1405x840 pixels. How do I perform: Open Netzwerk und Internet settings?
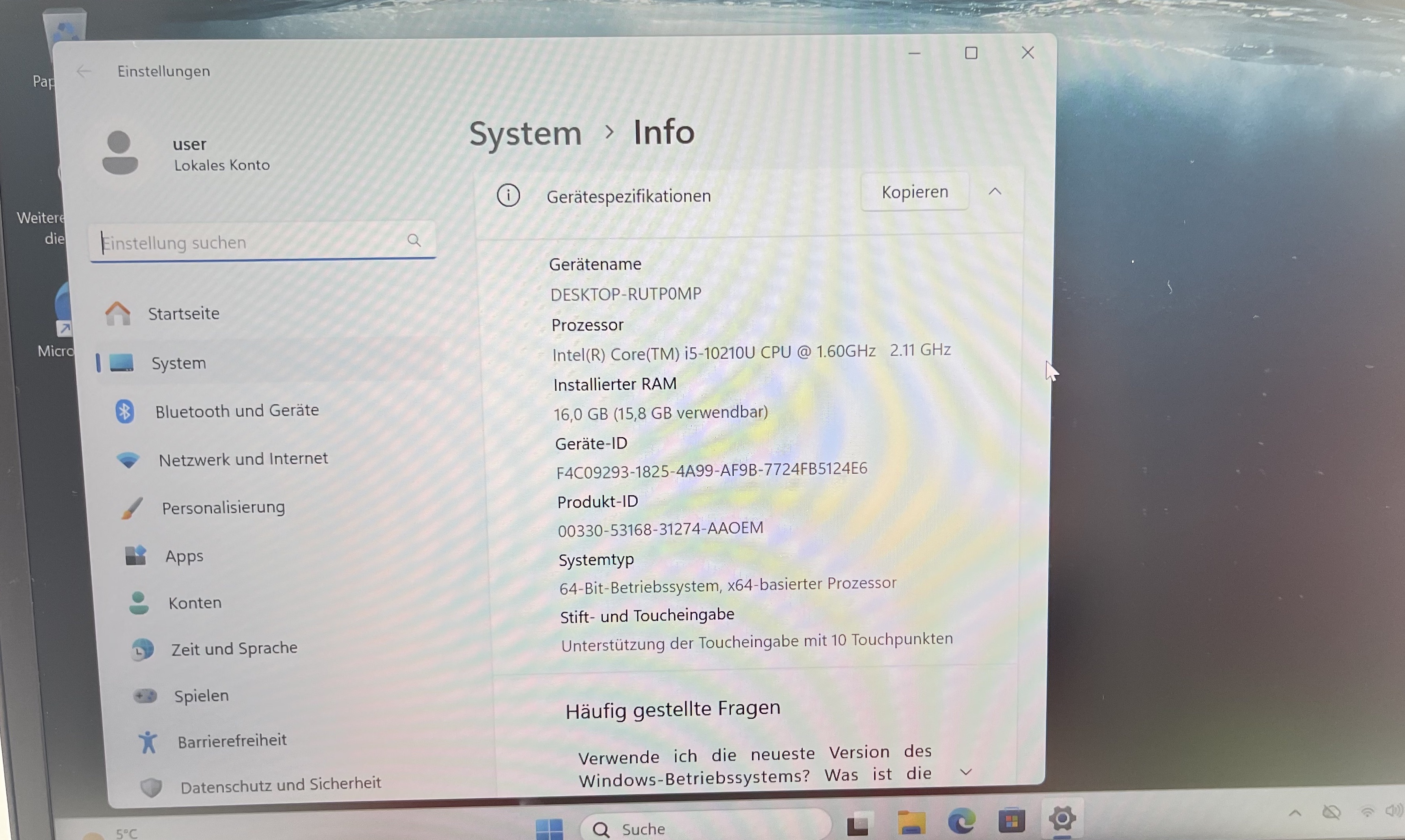(x=243, y=459)
